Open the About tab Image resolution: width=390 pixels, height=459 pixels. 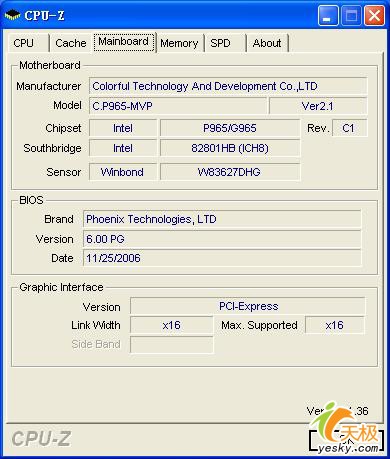267,43
